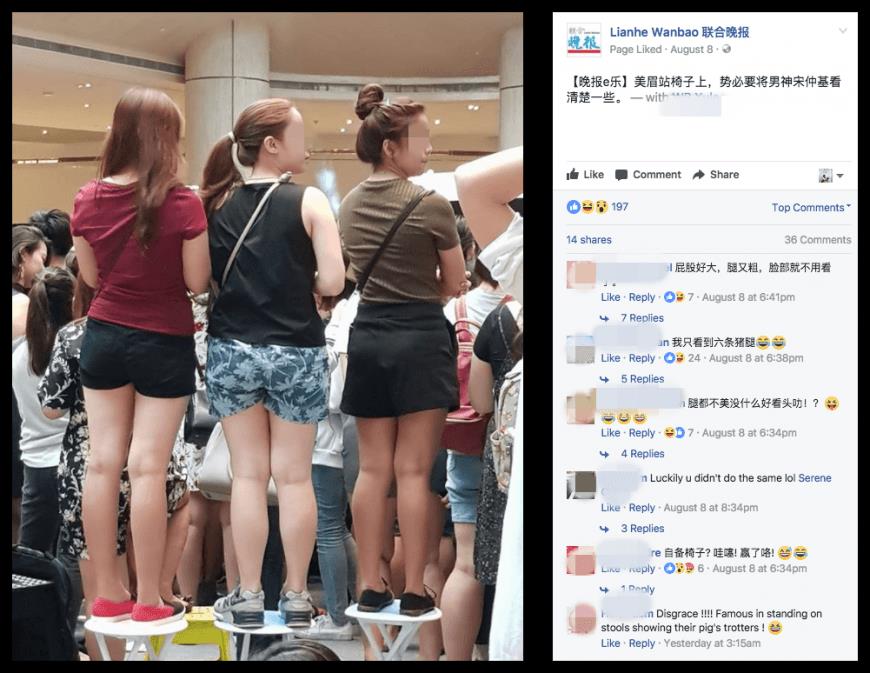Open the 36 Comments link
This screenshot has height=673, width=870.
(x=817, y=240)
